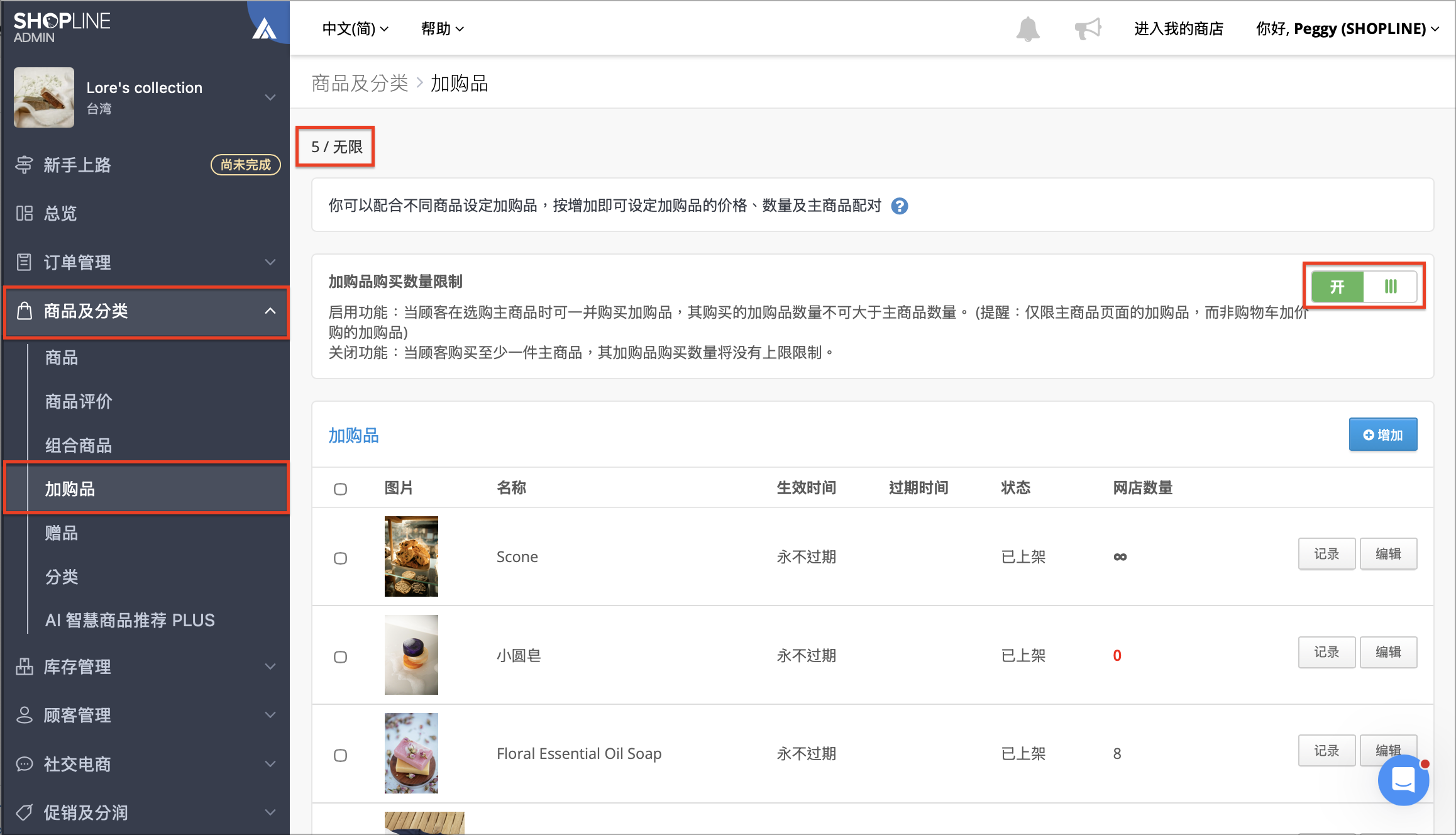Expand the 订单管理 menu chevron
This screenshot has height=835, width=1456.
pyautogui.click(x=270, y=262)
